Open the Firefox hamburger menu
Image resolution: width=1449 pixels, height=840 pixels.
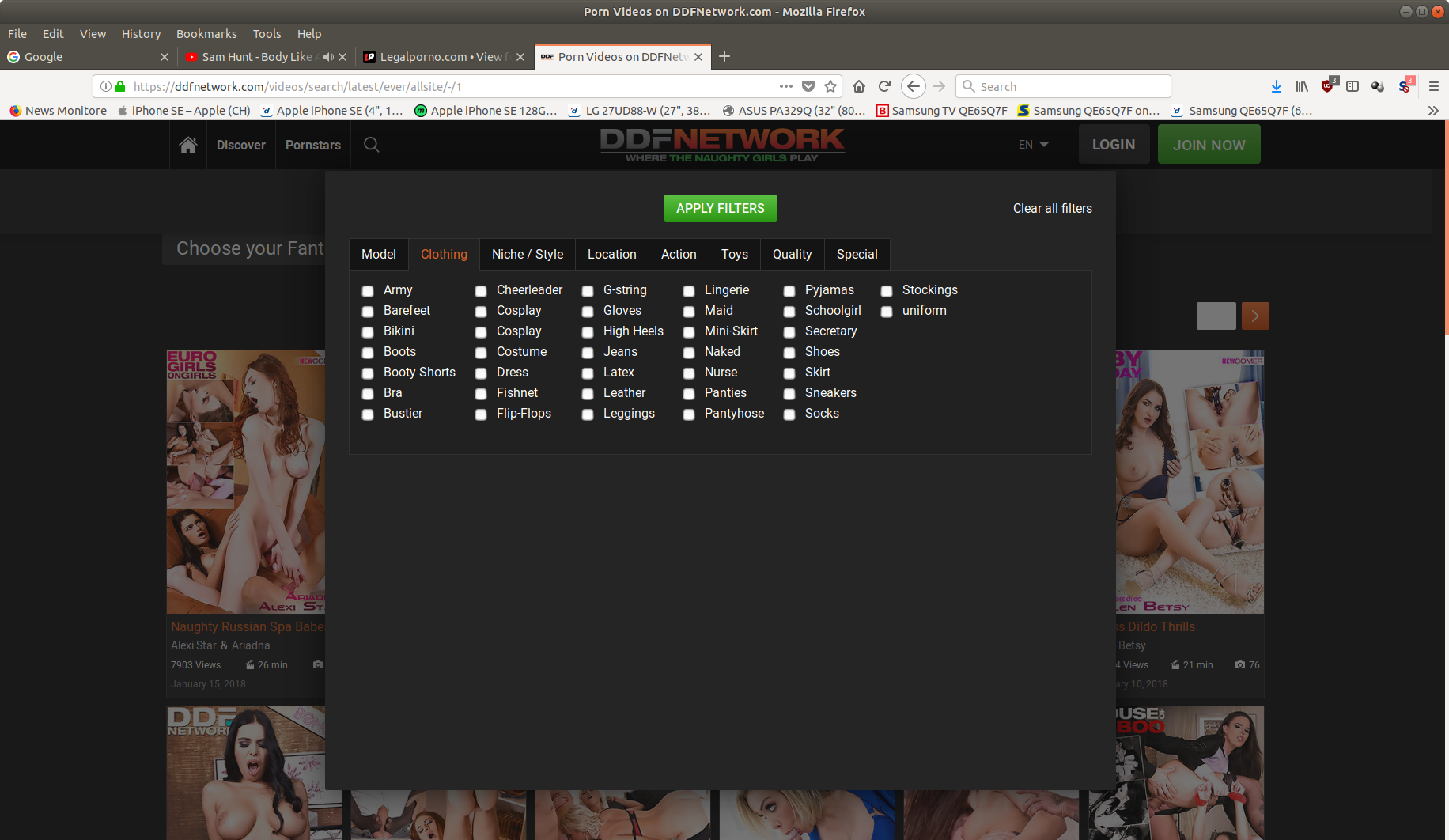pos(1433,86)
